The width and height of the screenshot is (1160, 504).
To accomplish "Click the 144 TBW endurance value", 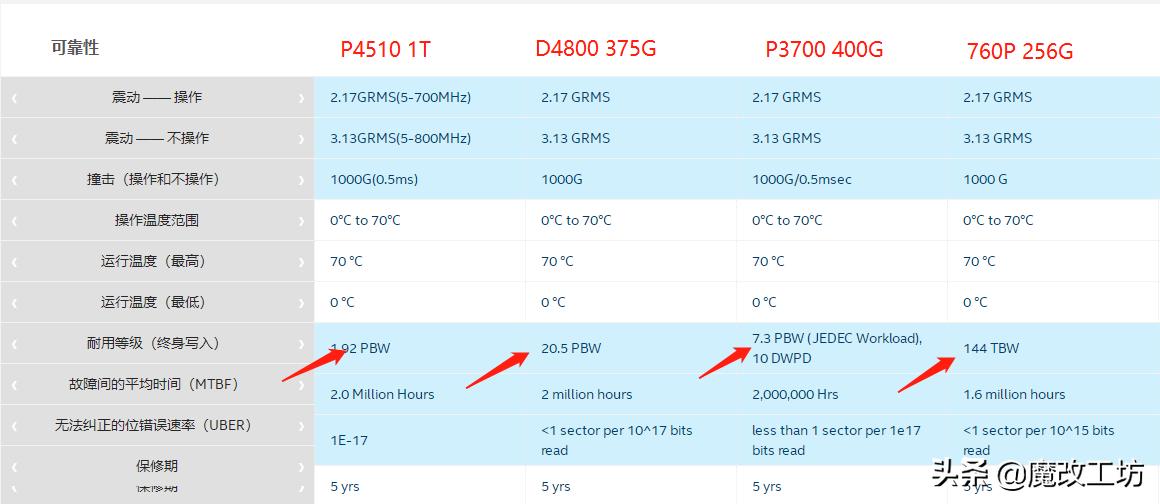I will pyautogui.click(x=991, y=348).
